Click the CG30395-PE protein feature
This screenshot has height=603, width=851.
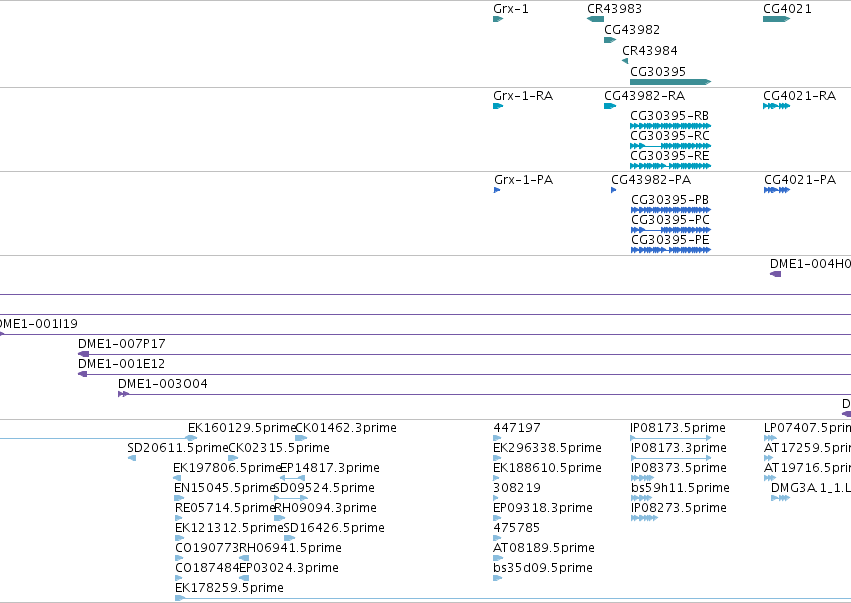coord(671,250)
